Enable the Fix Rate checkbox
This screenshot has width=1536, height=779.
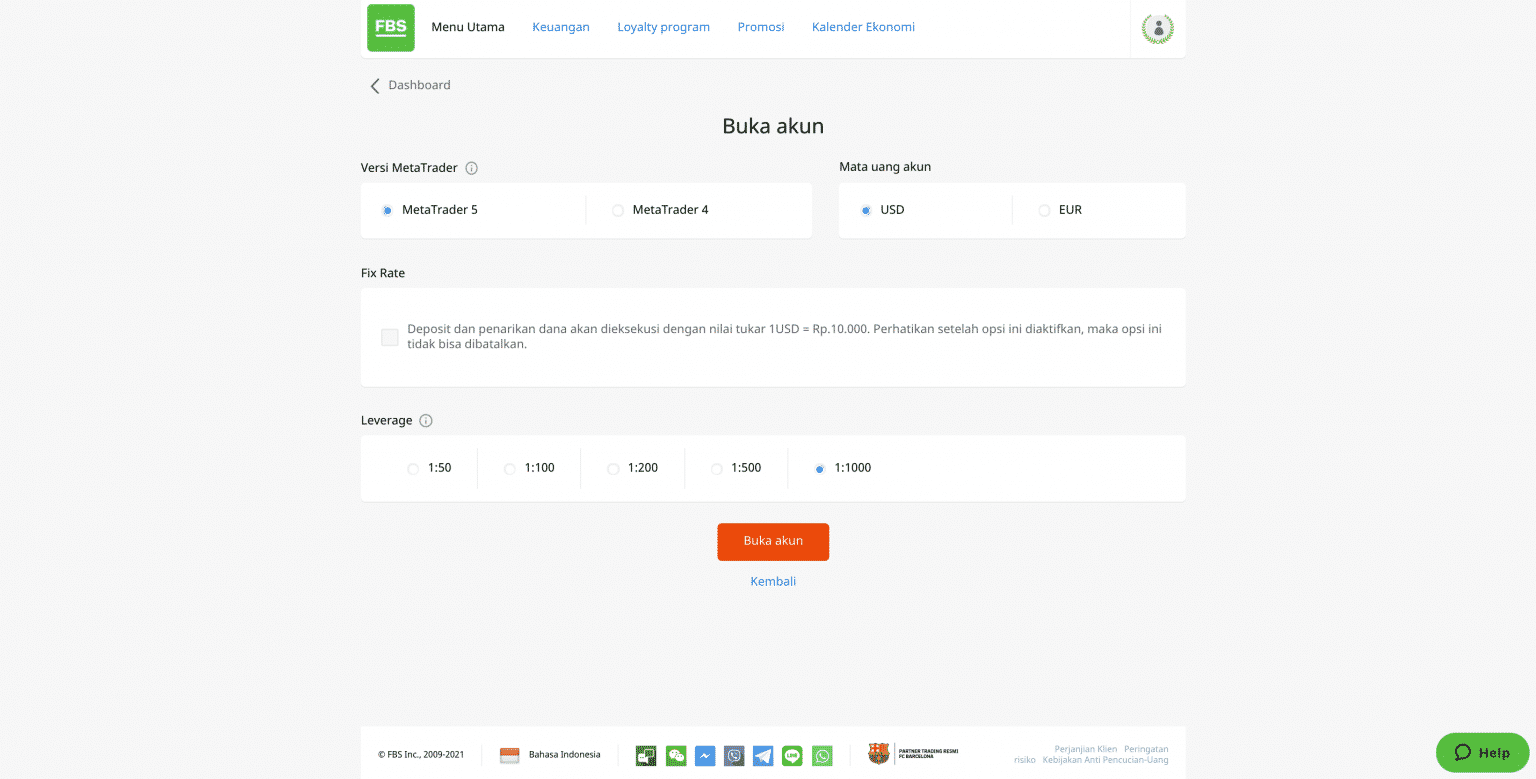[390, 337]
